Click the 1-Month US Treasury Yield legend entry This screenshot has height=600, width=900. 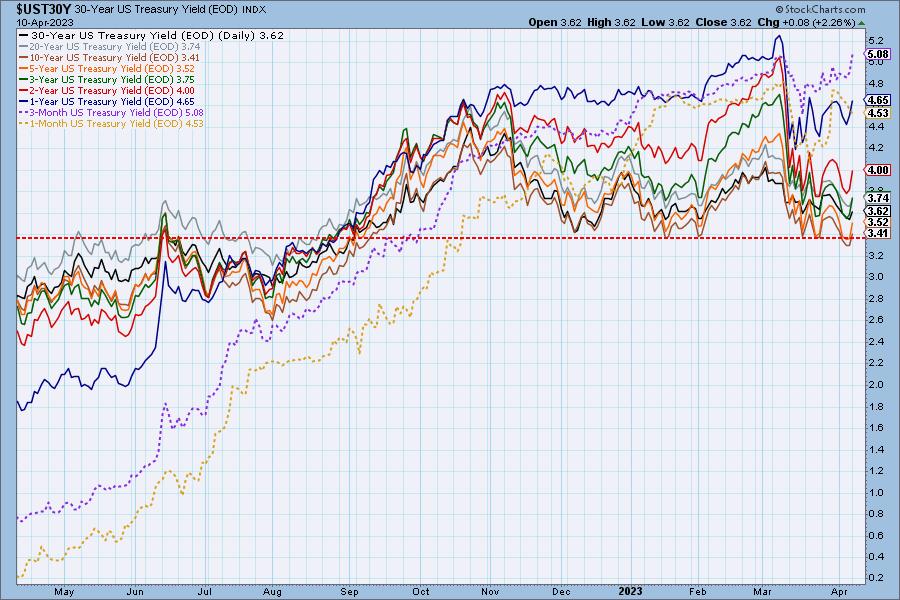111,123
